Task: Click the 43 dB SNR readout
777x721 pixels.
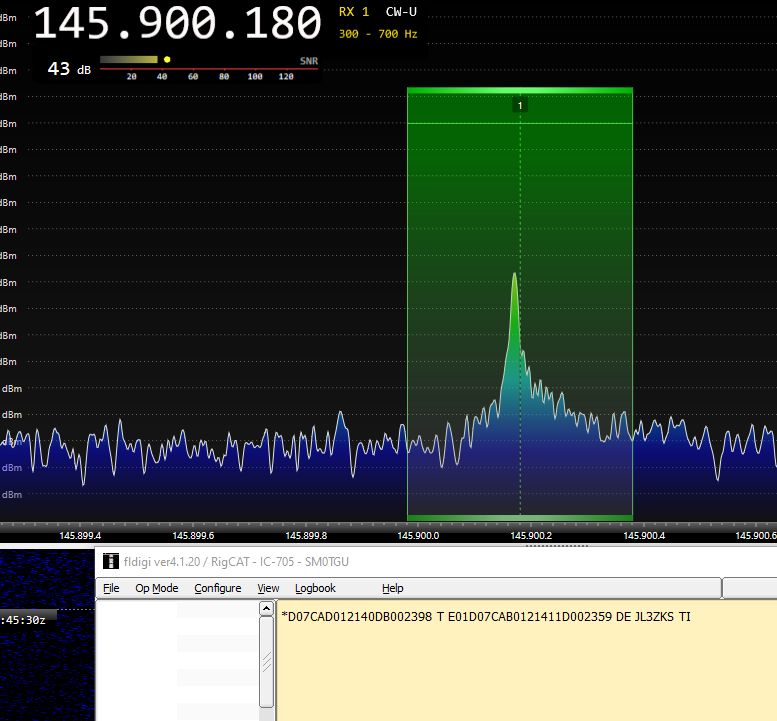Action: point(69,69)
